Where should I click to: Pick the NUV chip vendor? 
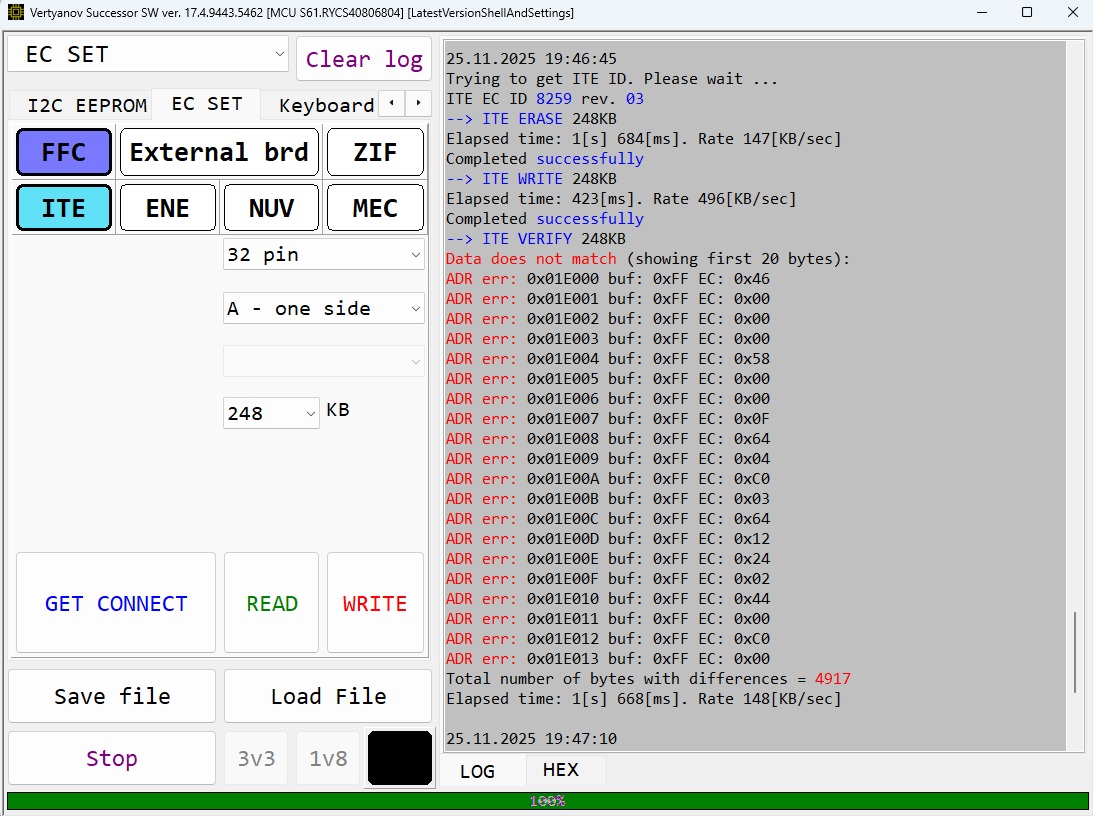tap(271, 208)
